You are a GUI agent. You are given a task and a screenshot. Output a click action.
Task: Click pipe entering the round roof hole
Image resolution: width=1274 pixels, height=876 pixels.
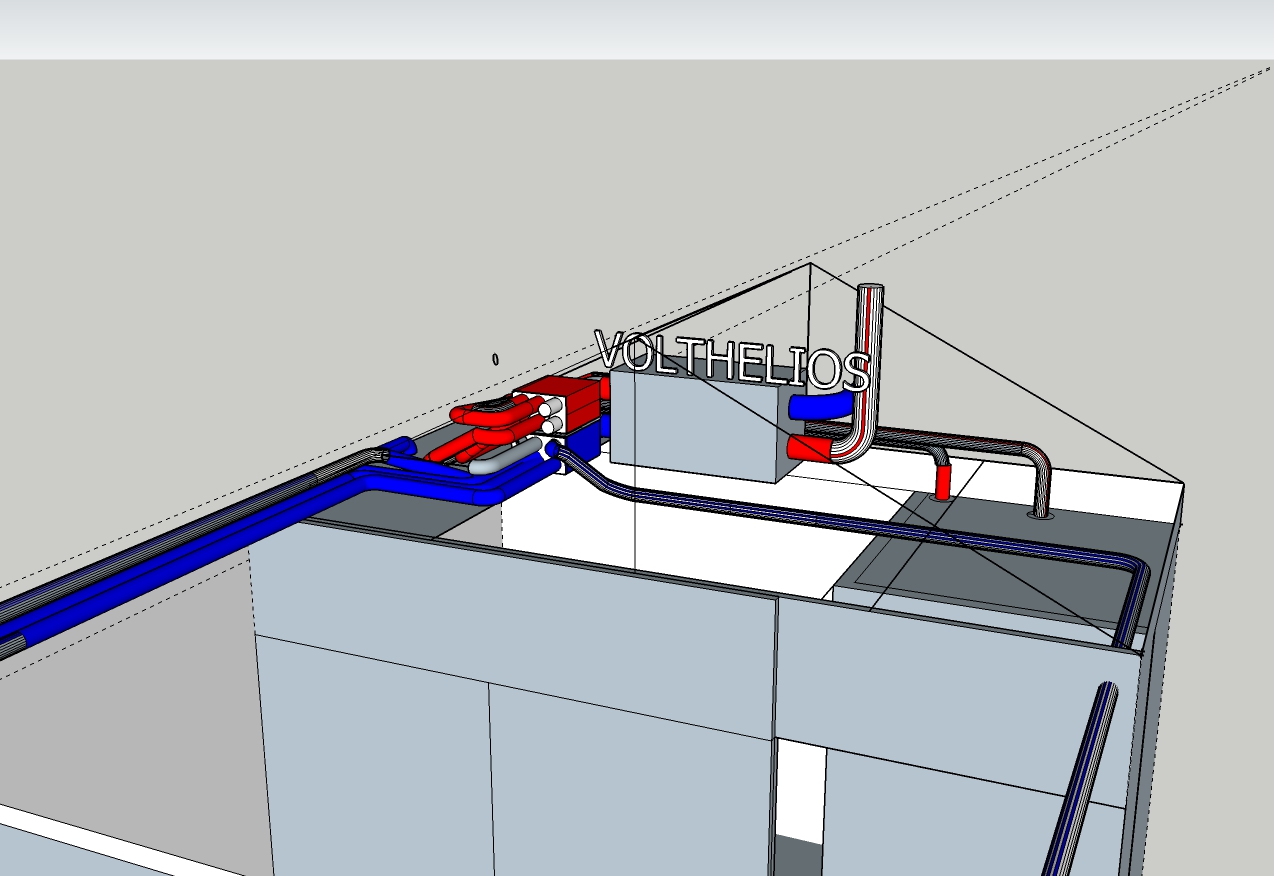(x=1041, y=490)
